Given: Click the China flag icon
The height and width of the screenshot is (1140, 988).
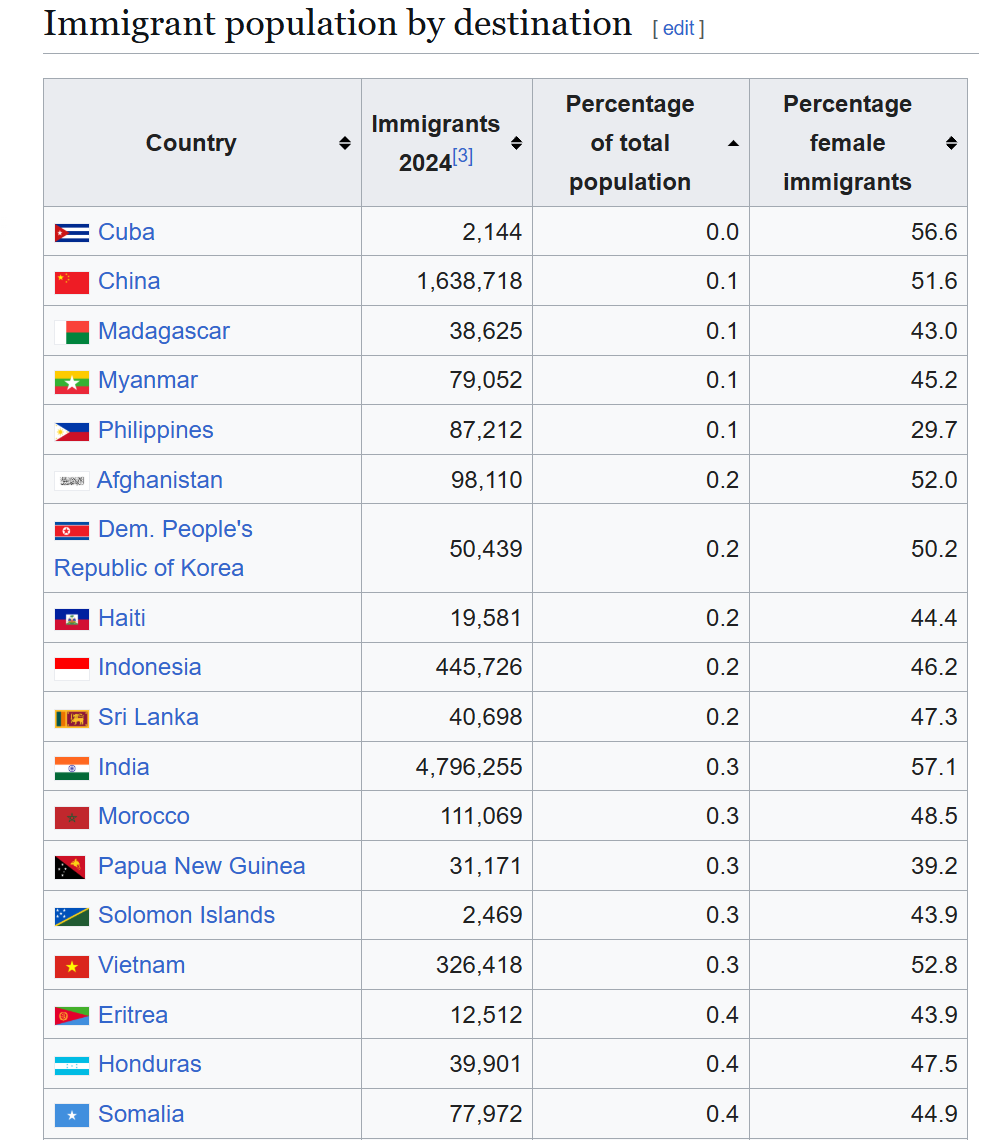Looking at the screenshot, I should pos(72,282).
